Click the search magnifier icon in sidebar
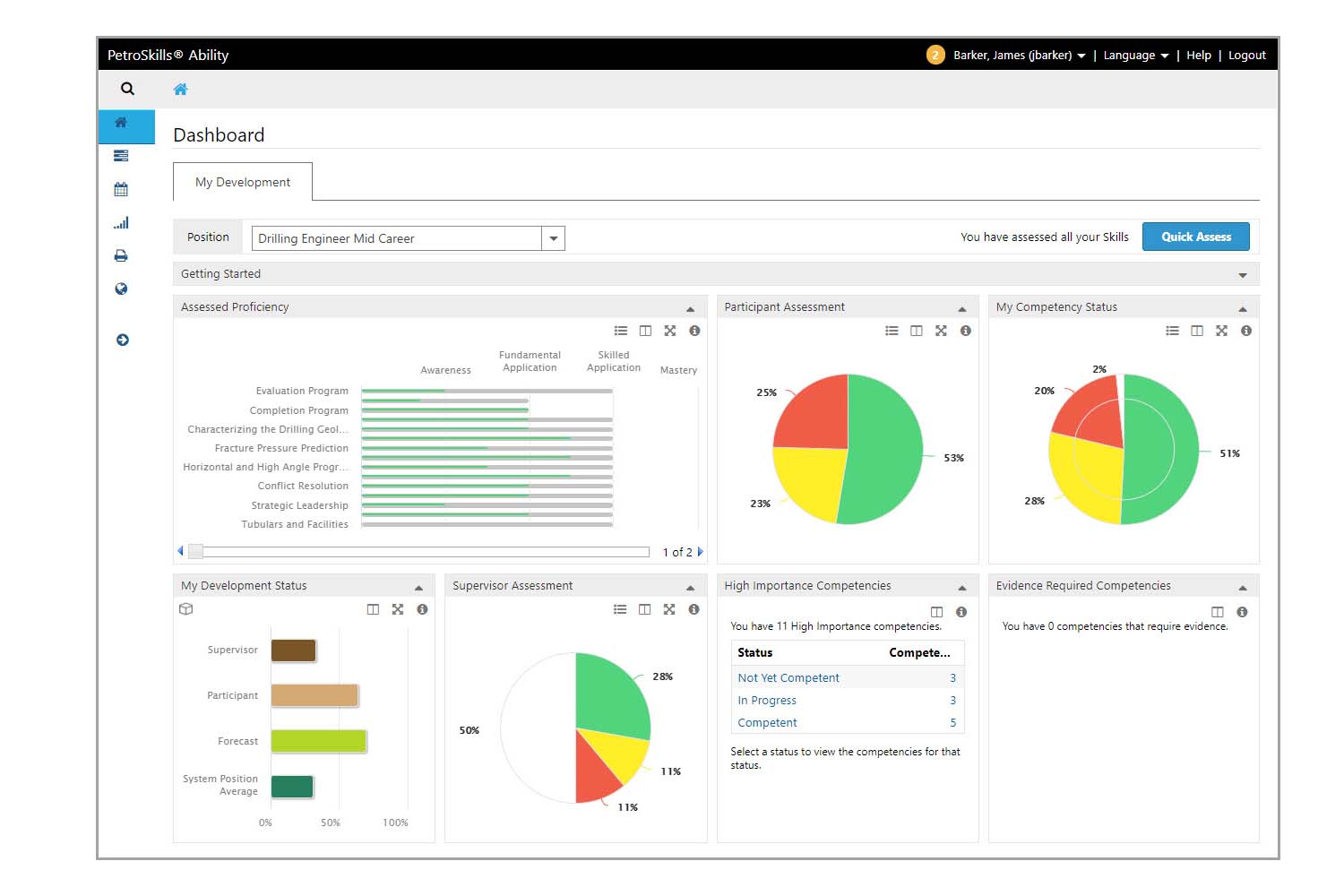The width and height of the screenshot is (1344, 896). (127, 89)
